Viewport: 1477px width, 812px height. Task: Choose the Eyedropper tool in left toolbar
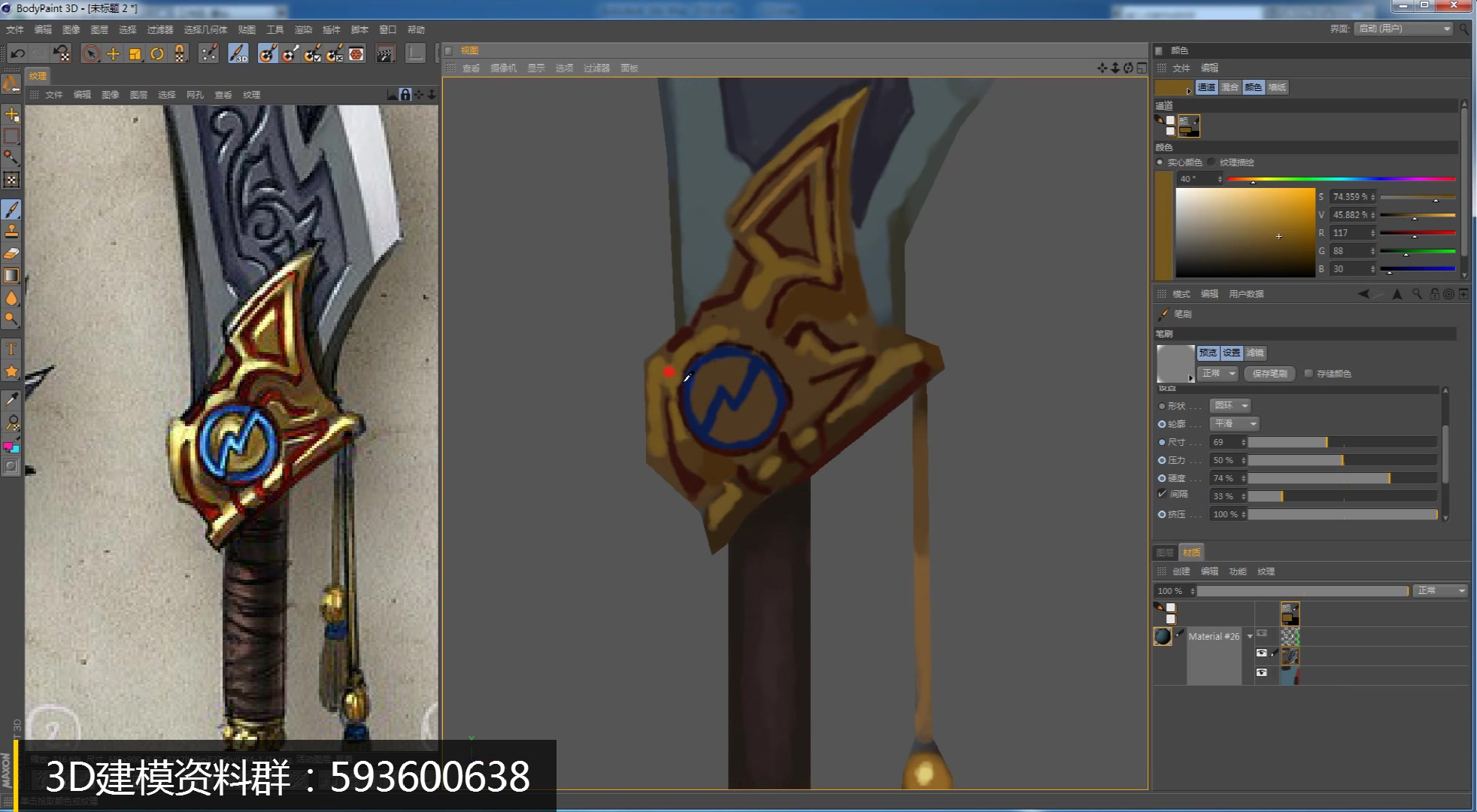[x=11, y=399]
